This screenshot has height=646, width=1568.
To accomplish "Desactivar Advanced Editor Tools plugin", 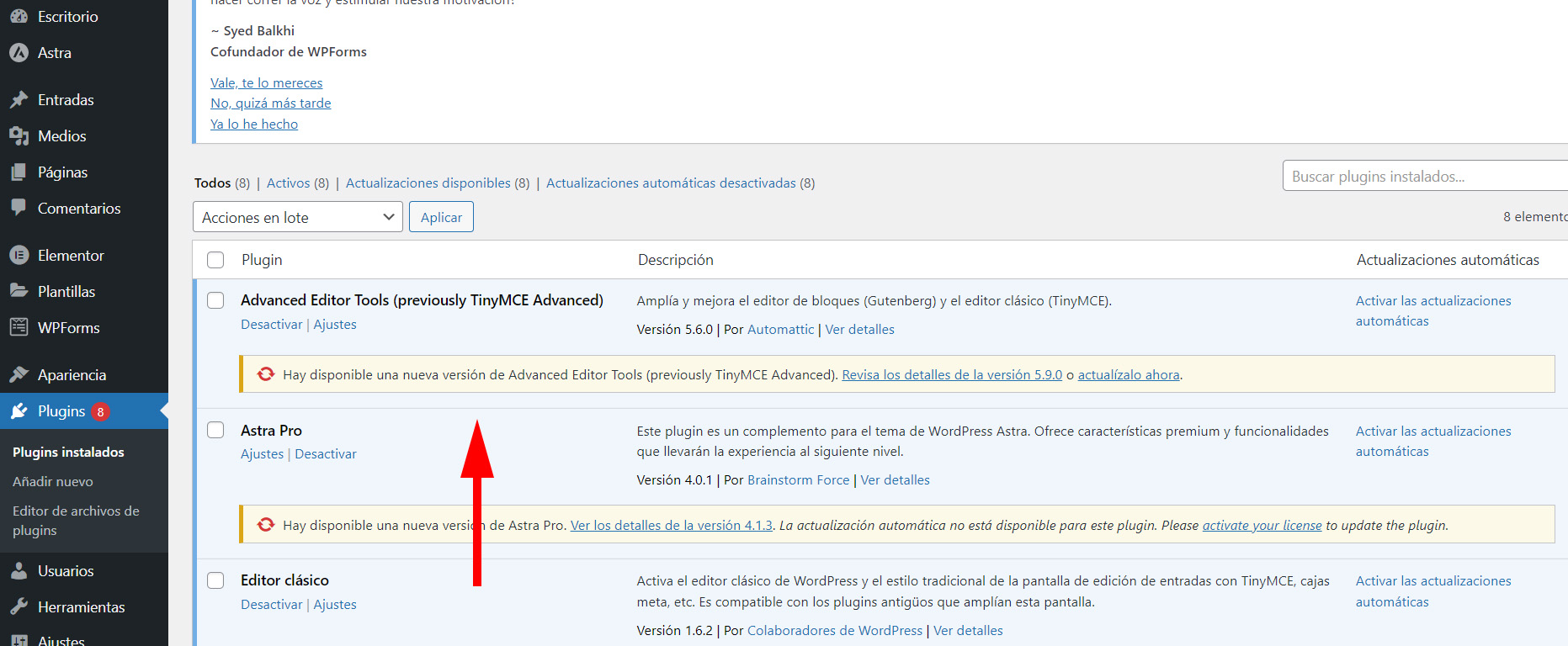I will tap(271, 325).
